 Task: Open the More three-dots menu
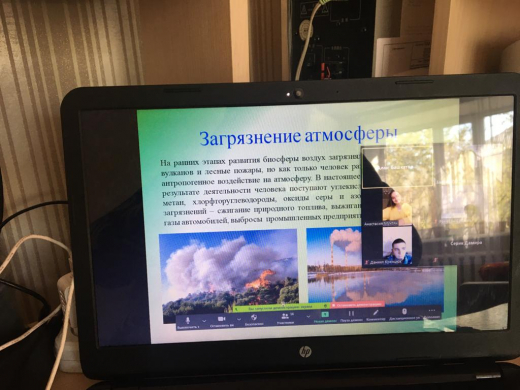coord(432,310)
